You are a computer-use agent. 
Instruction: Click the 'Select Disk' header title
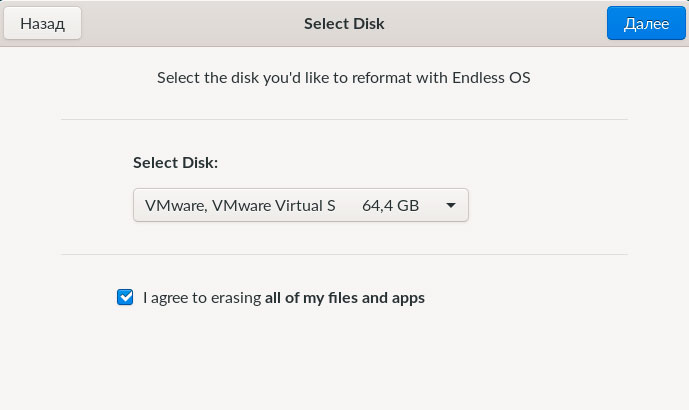pyautogui.click(x=344, y=23)
